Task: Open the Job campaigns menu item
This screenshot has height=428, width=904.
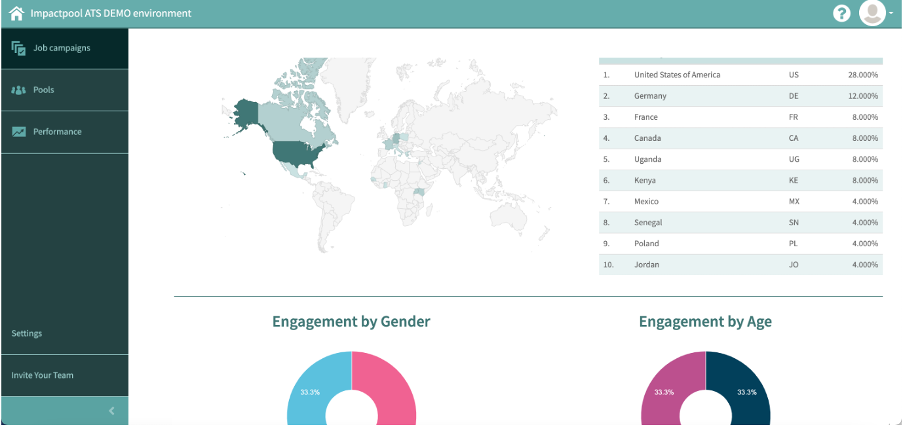Action: [x=65, y=48]
